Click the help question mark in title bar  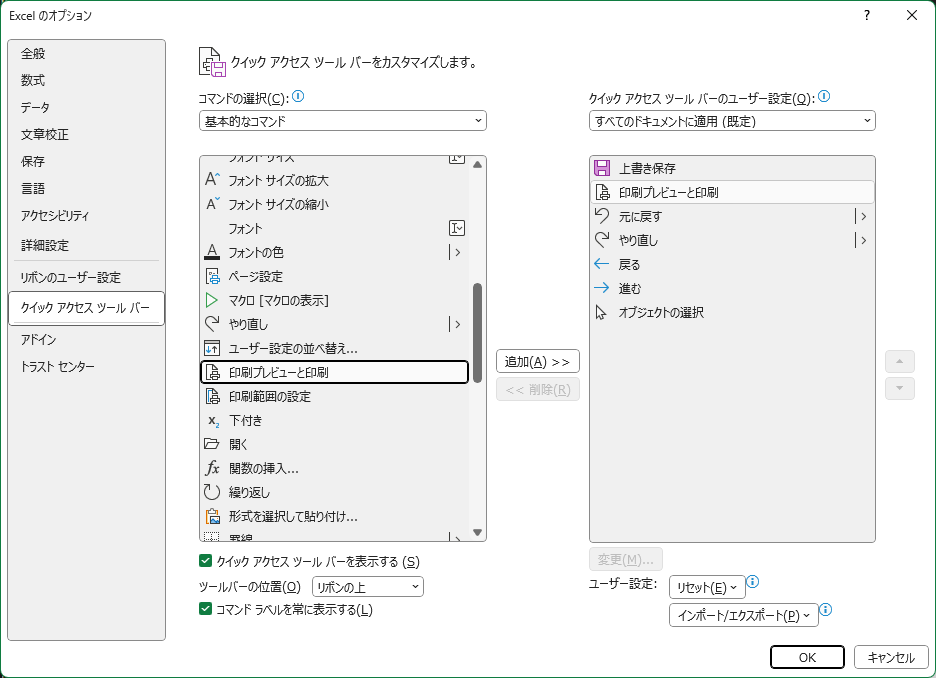(x=867, y=16)
